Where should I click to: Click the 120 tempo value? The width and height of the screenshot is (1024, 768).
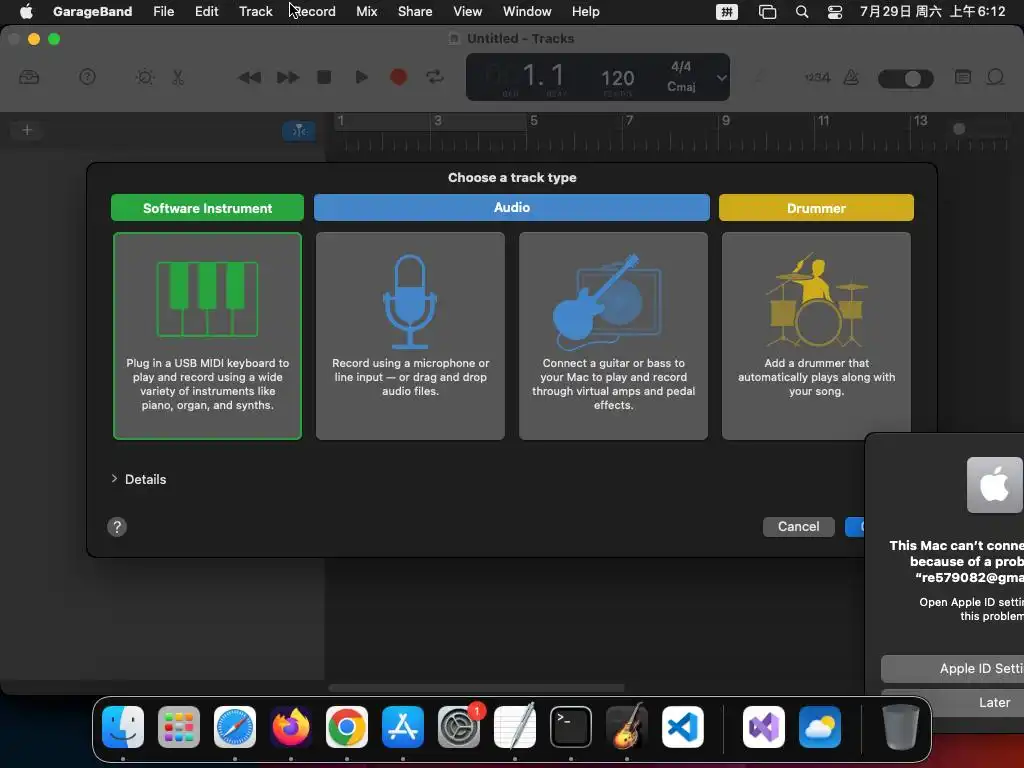click(617, 78)
